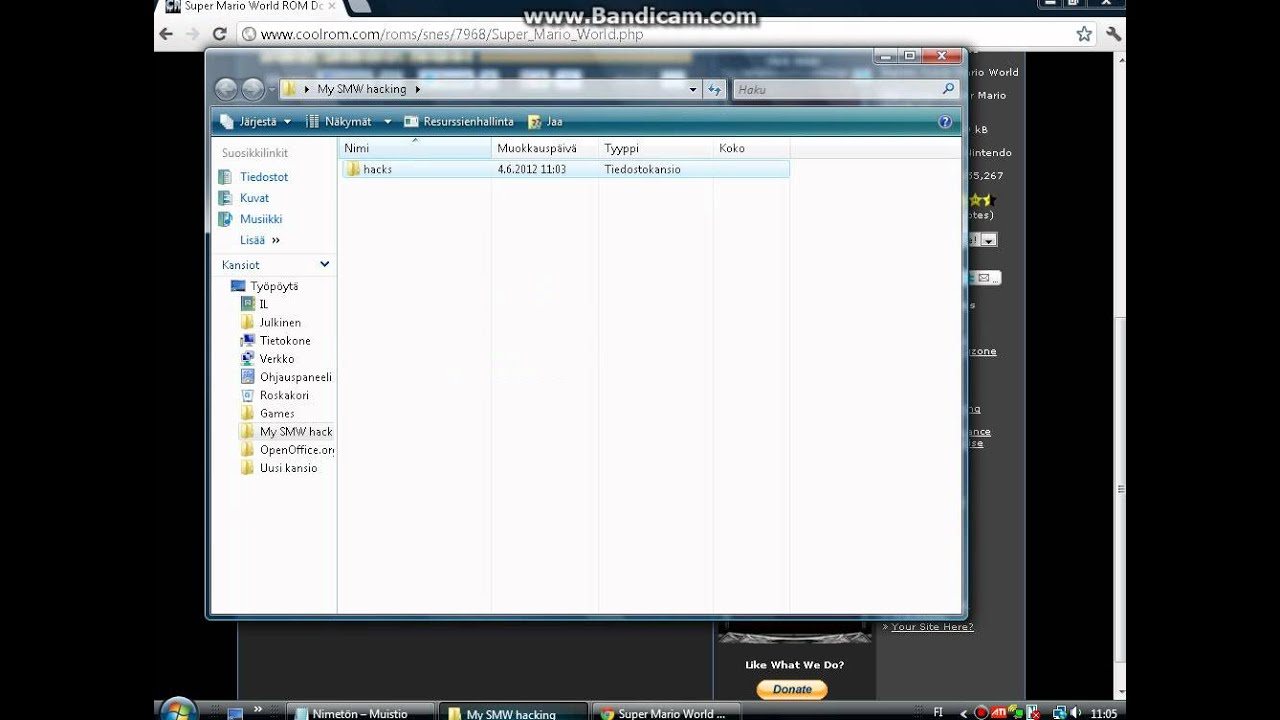Close the Super Mario World ROM tab
The height and width of the screenshot is (720, 1280).
click(331, 6)
